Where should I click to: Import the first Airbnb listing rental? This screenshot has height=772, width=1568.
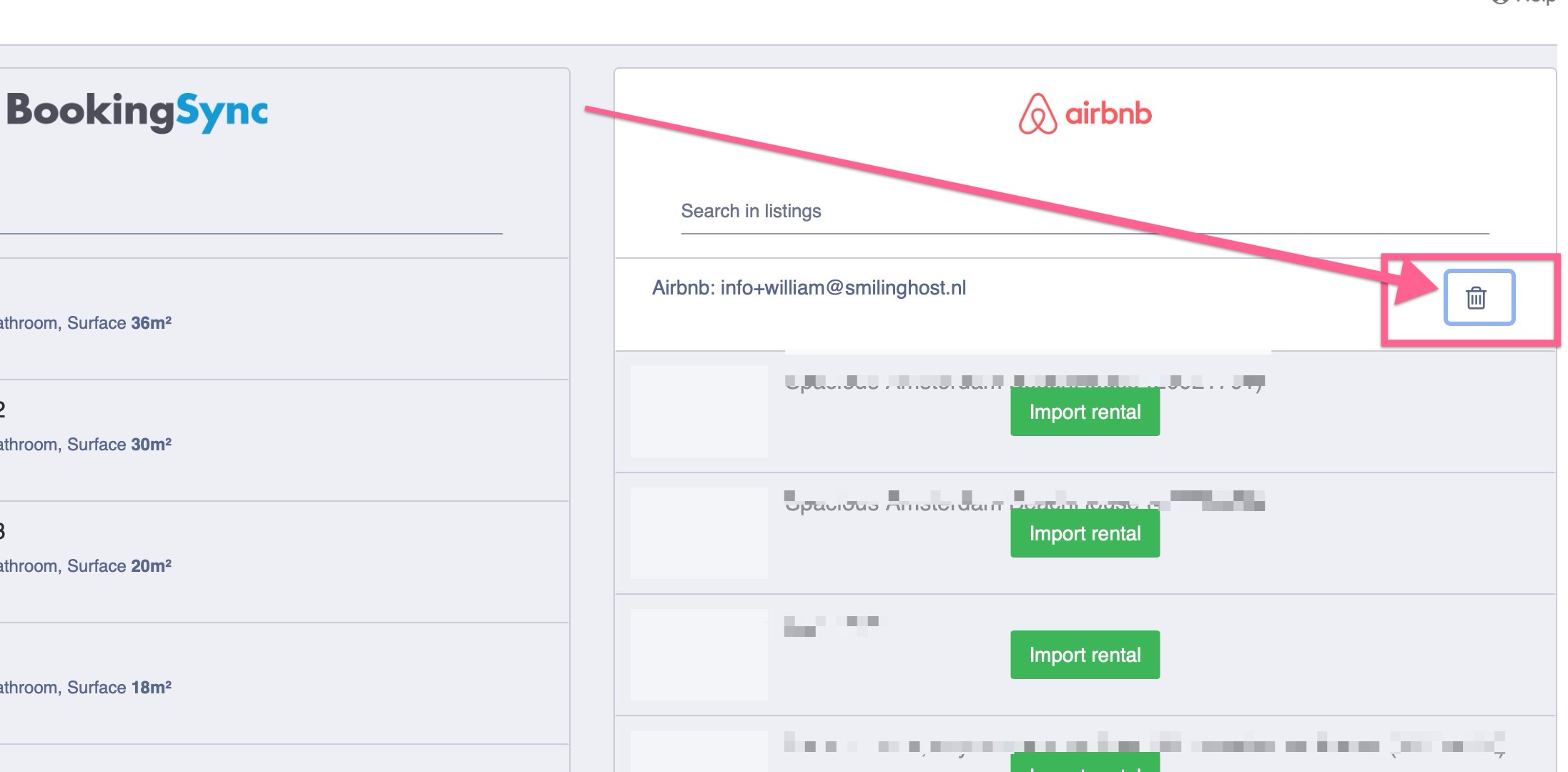1084,412
